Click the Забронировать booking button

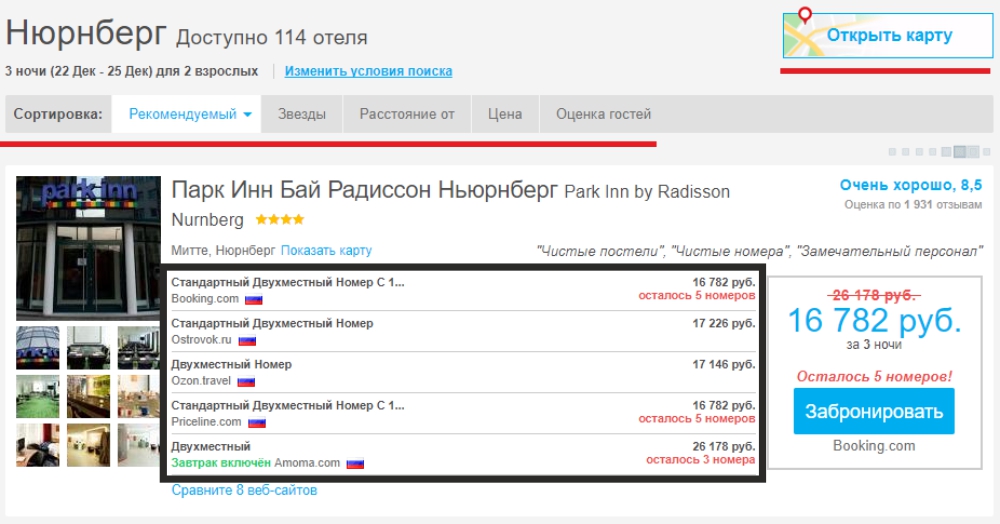coord(874,411)
